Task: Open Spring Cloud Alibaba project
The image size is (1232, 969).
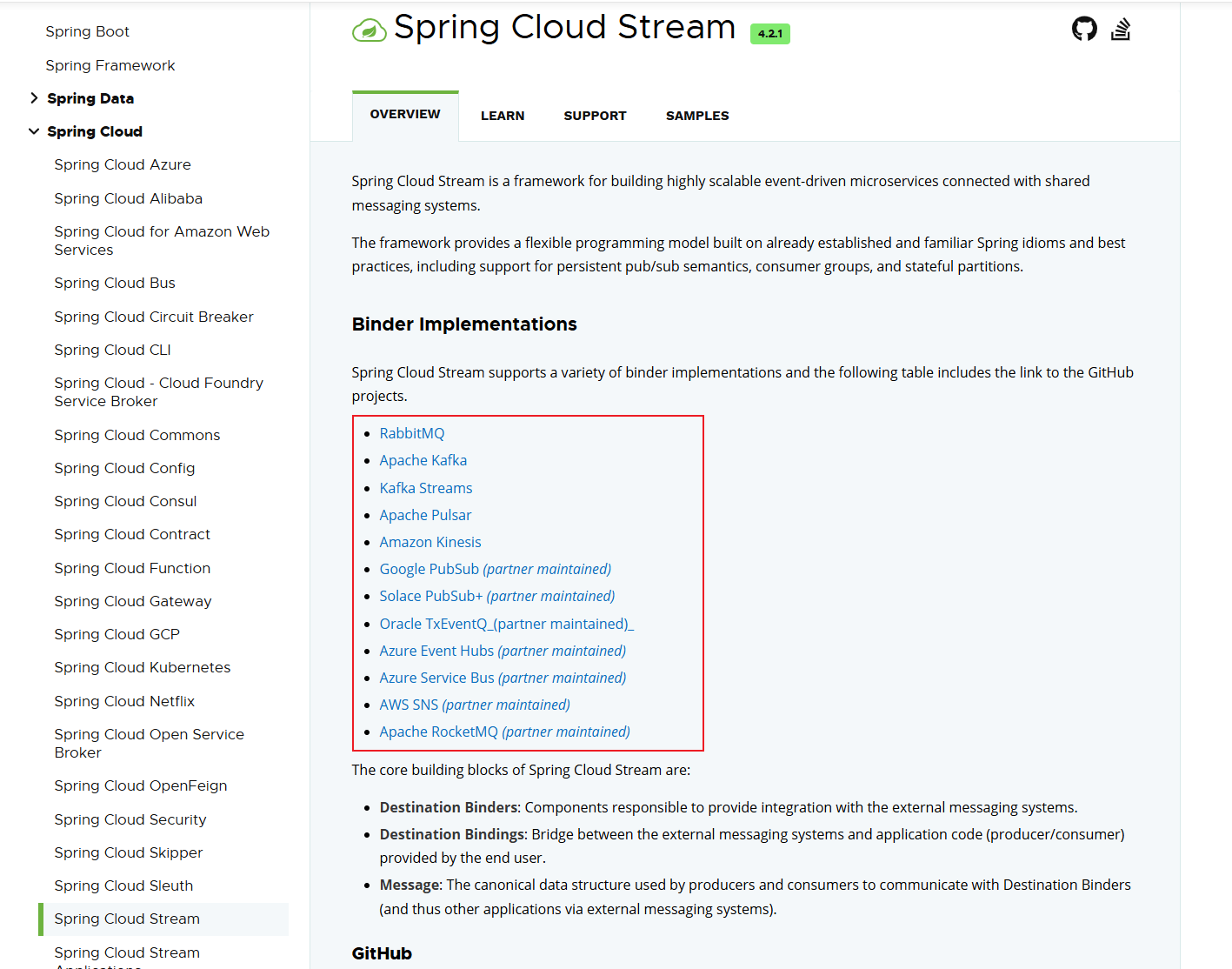Action: coord(129,198)
